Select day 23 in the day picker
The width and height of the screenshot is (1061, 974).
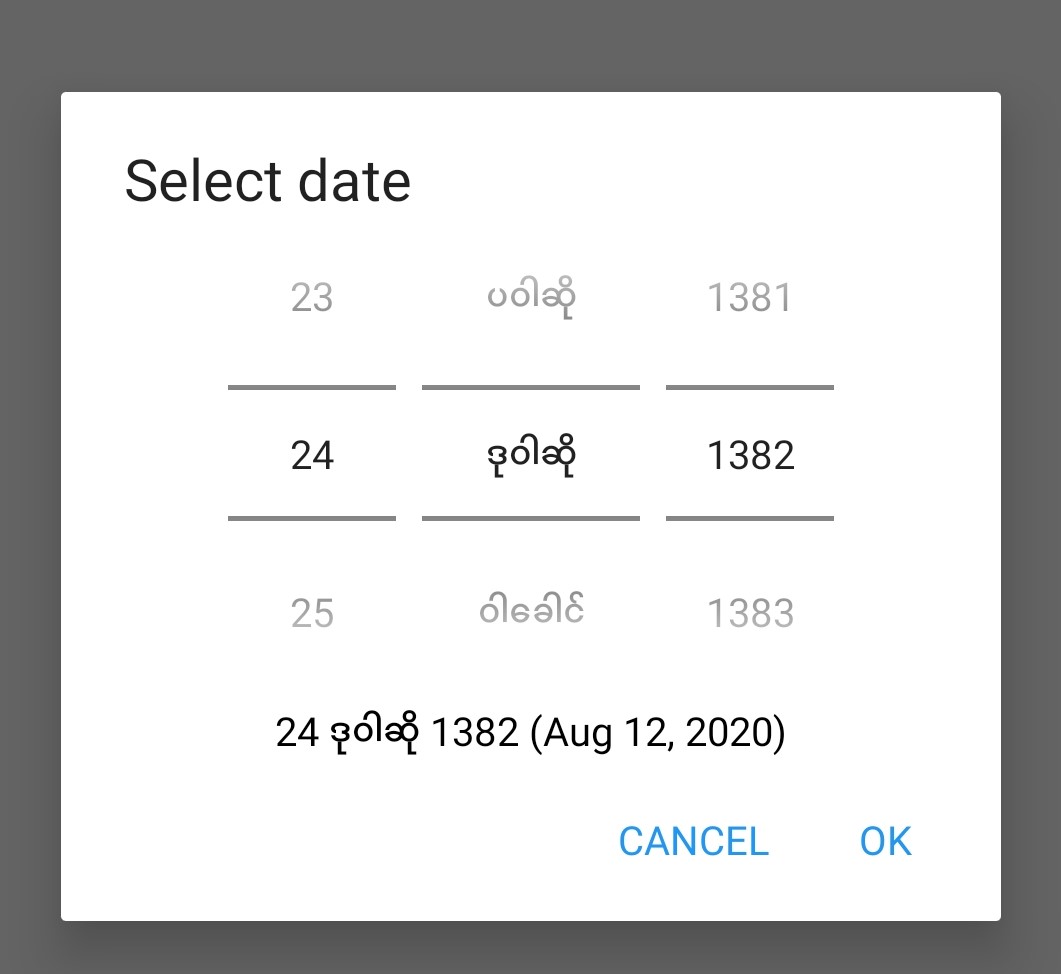pyautogui.click(x=311, y=298)
